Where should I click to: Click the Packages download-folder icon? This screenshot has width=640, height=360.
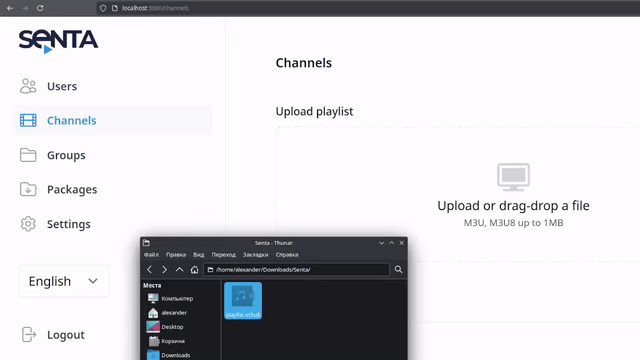[28, 189]
